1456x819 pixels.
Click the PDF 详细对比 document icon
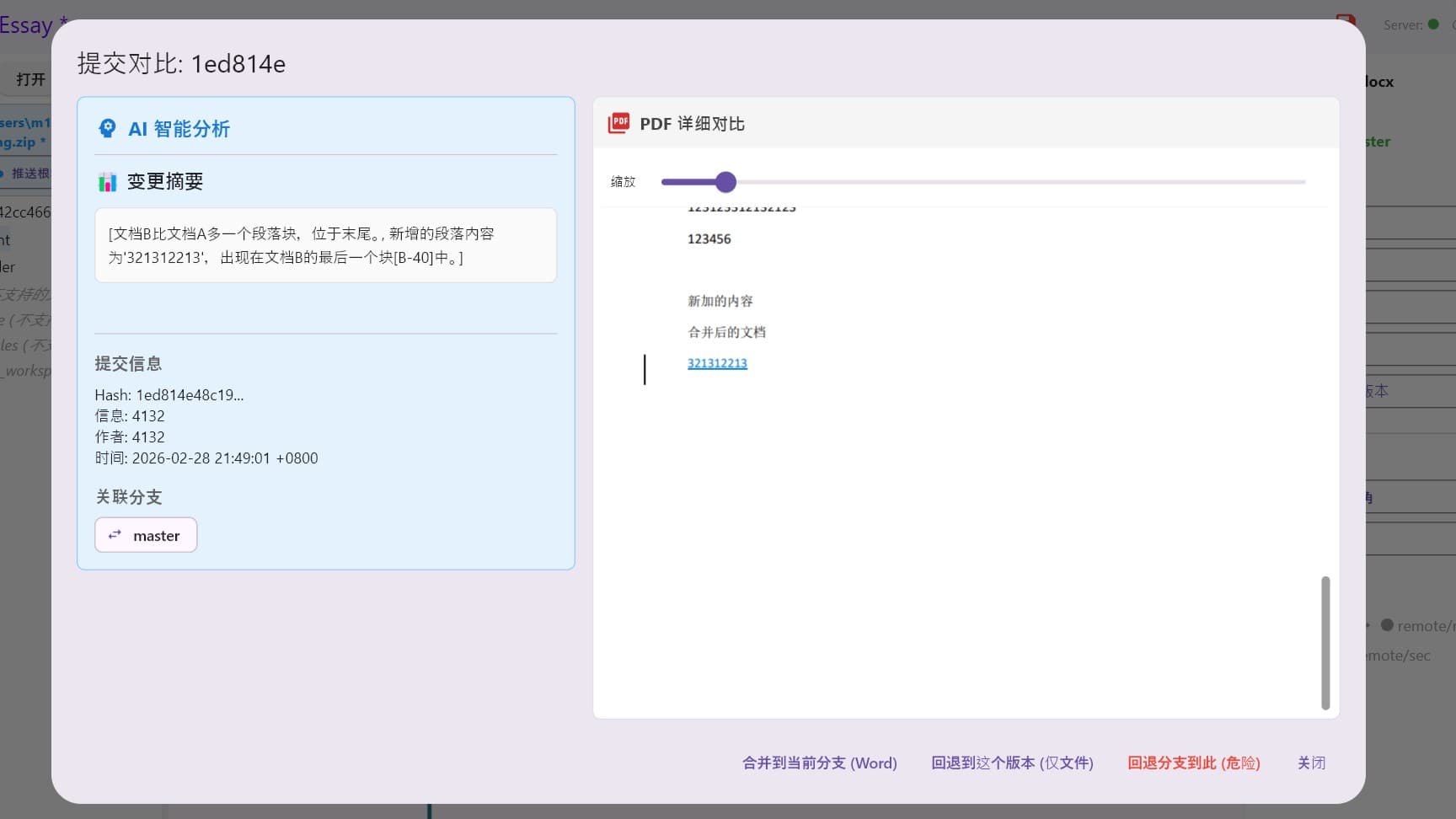click(619, 123)
